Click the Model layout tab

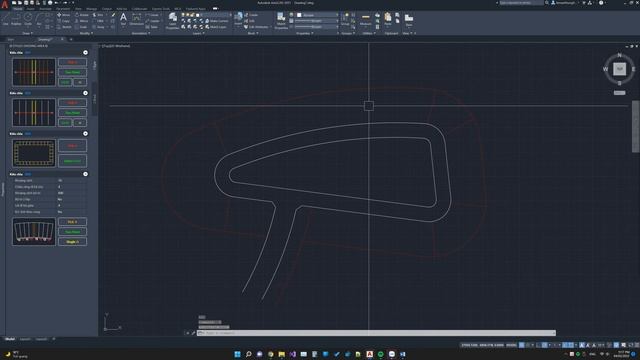point(10,339)
